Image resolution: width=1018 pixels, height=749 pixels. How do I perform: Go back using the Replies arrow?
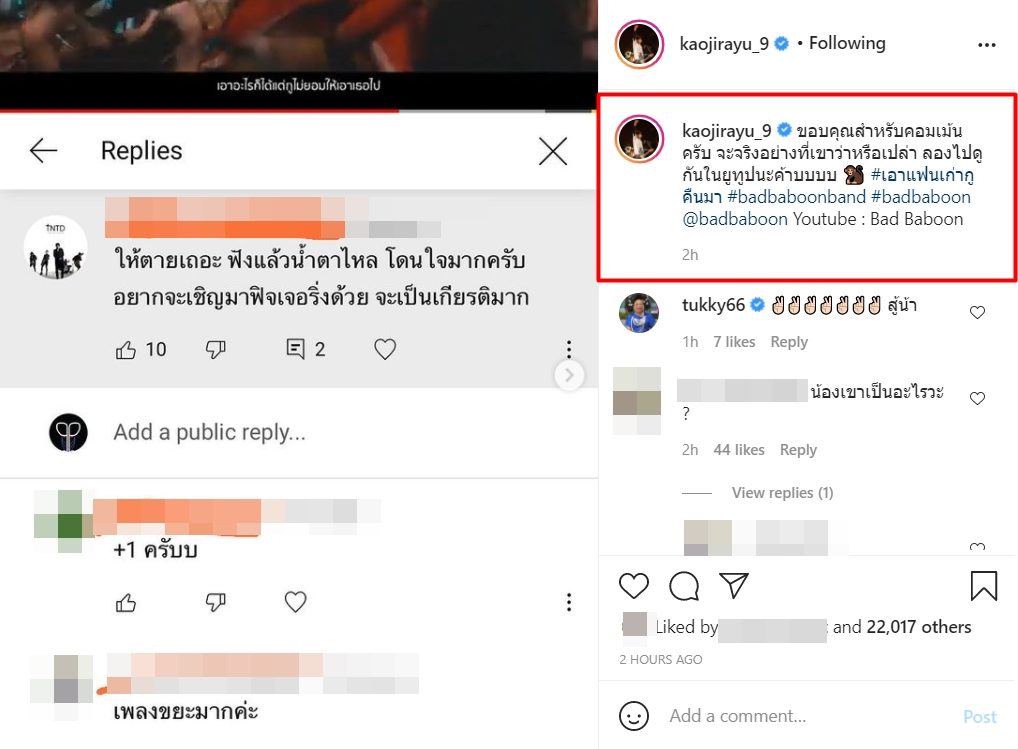(x=43, y=151)
